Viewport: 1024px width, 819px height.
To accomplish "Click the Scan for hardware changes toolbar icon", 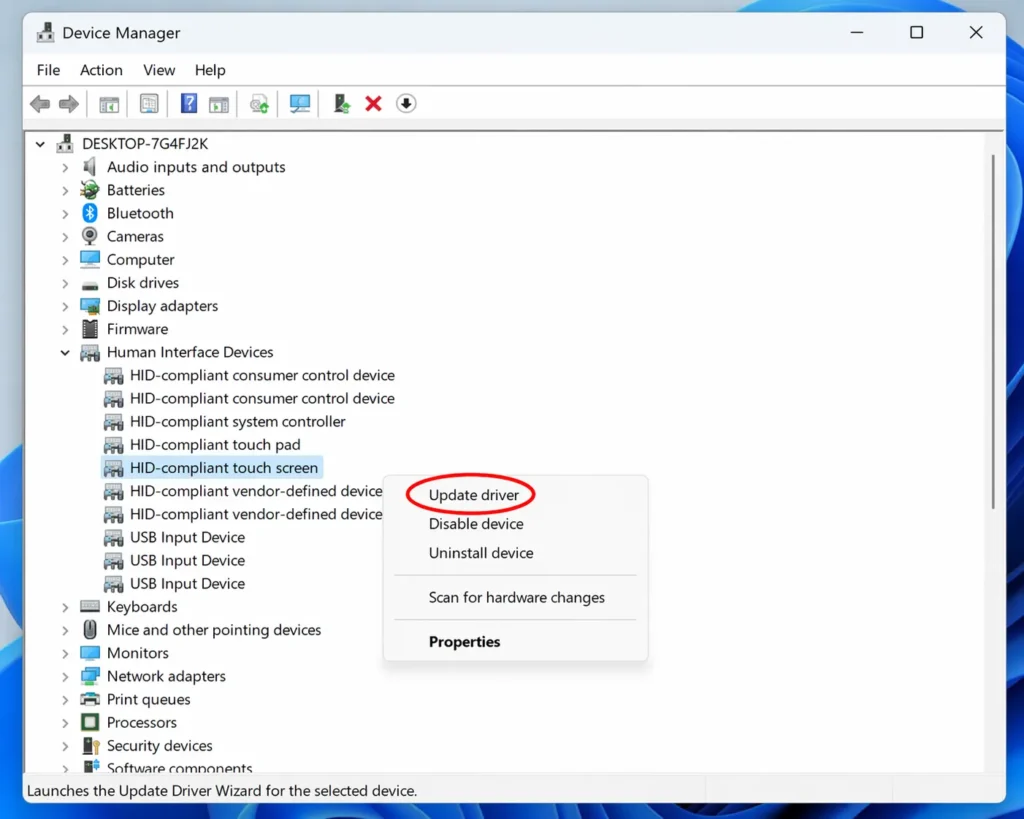I will coord(259,104).
